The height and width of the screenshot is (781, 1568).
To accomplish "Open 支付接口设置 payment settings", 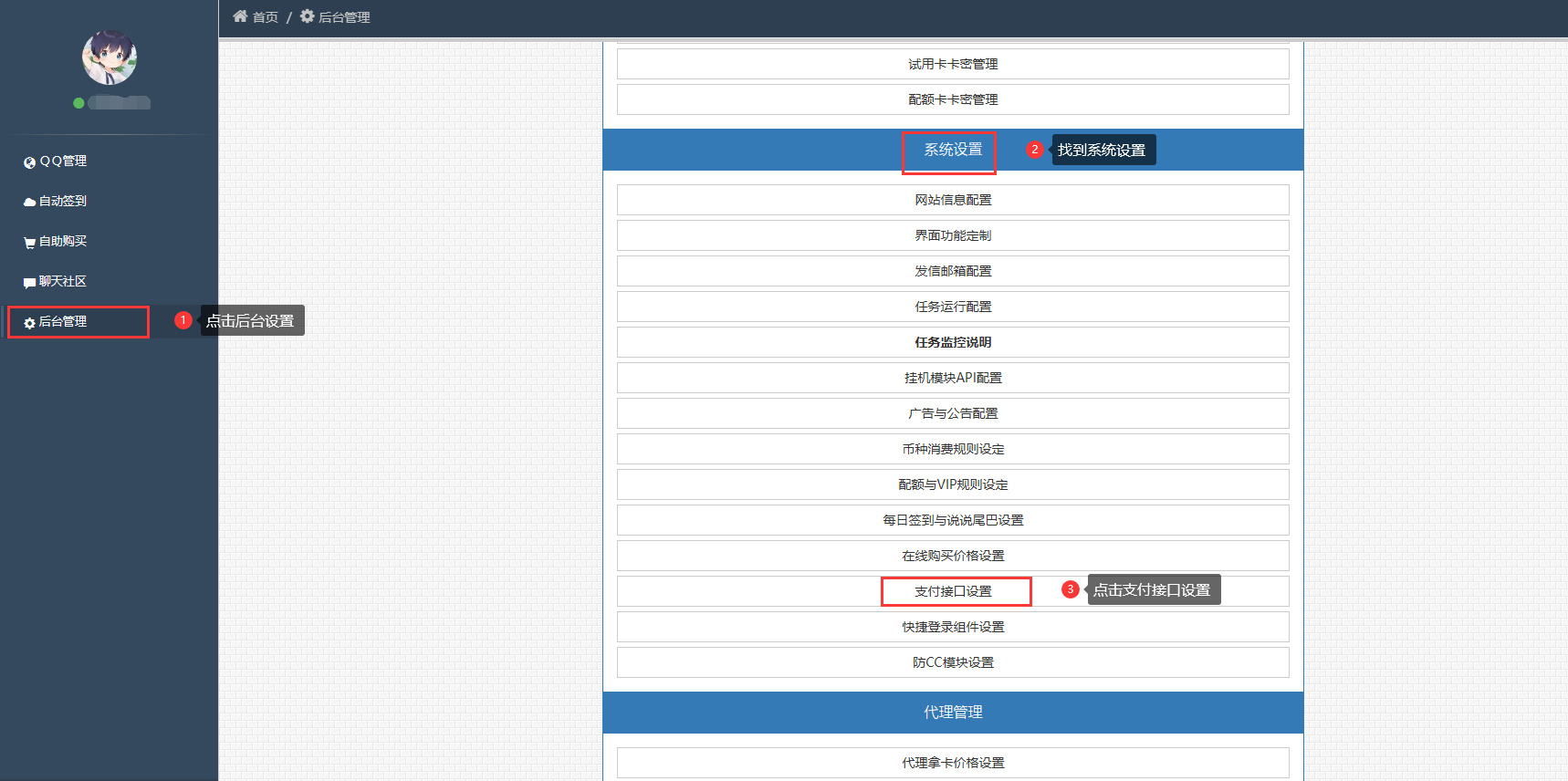I will point(953,591).
